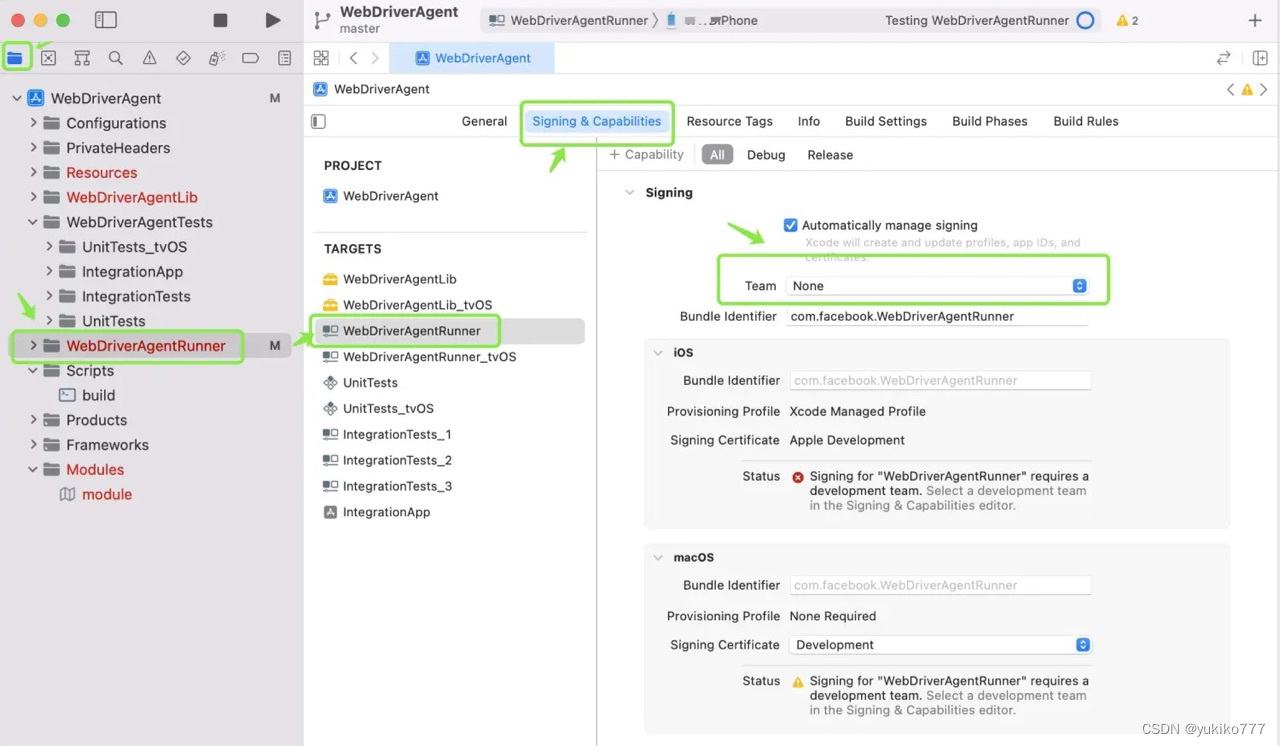Expand the PrivateHeaders folder
1280x746 pixels.
pyautogui.click(x=33, y=147)
